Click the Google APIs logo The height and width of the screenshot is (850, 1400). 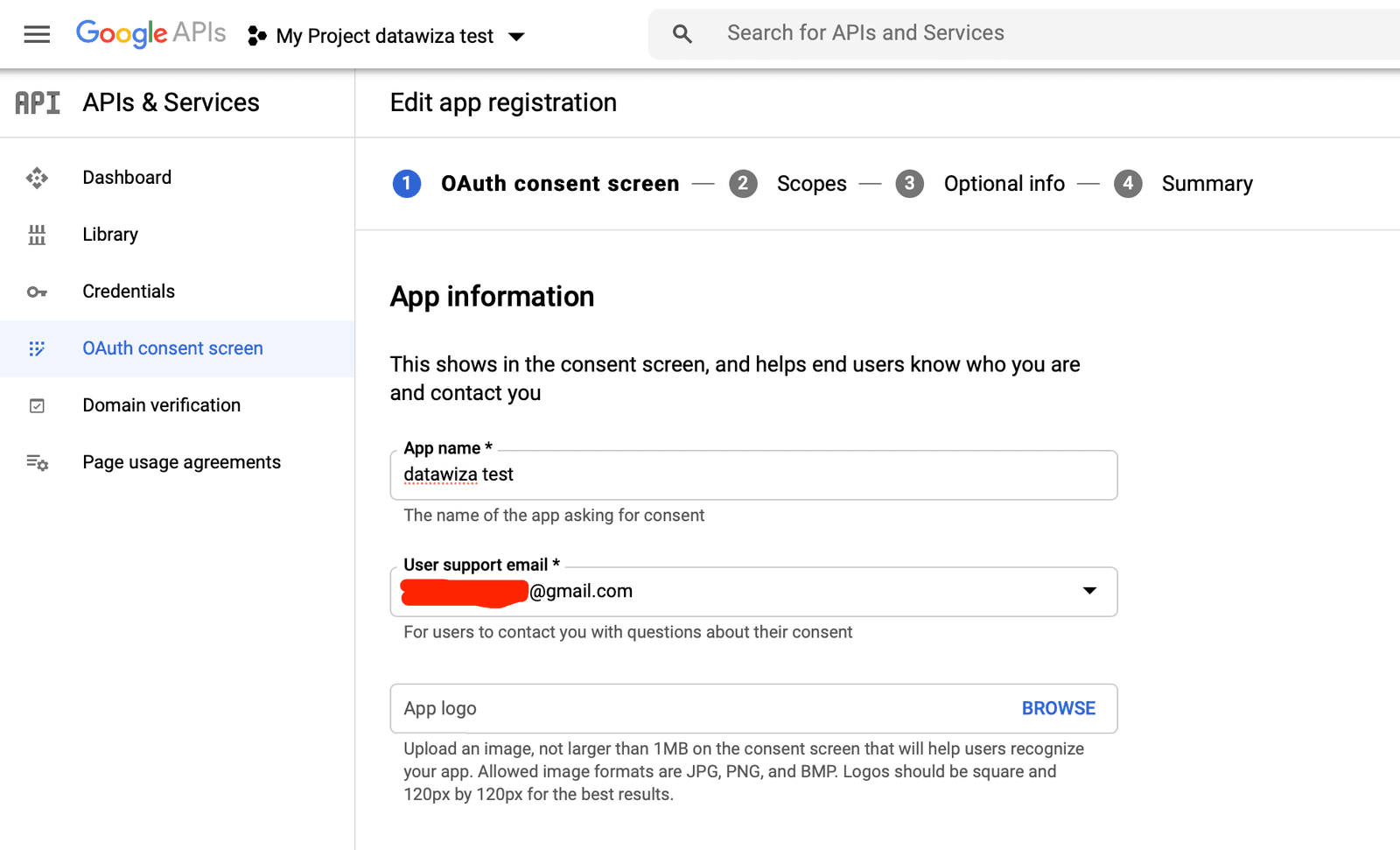click(x=150, y=33)
